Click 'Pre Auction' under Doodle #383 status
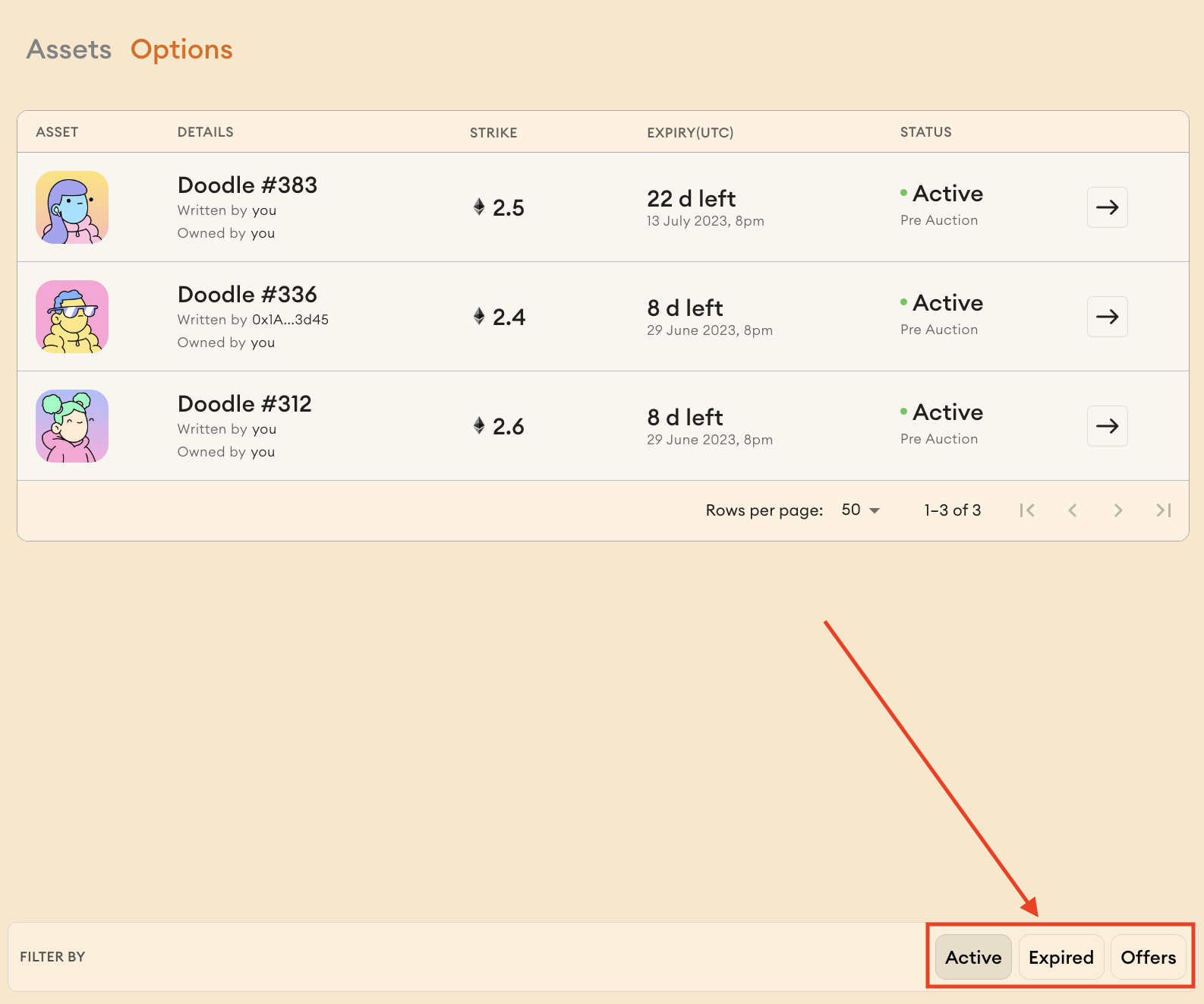Viewport: 1204px width, 1004px height. (939, 220)
